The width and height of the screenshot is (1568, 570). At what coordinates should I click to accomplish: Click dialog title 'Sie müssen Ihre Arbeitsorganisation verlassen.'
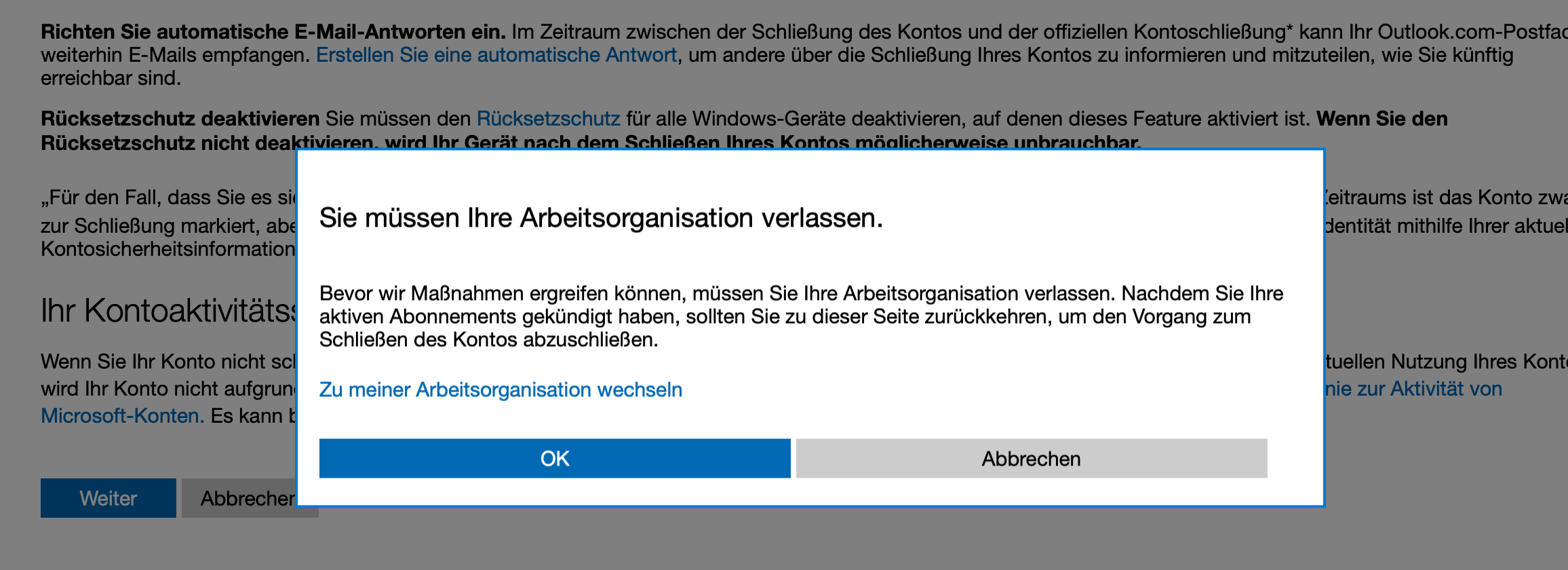(x=601, y=218)
